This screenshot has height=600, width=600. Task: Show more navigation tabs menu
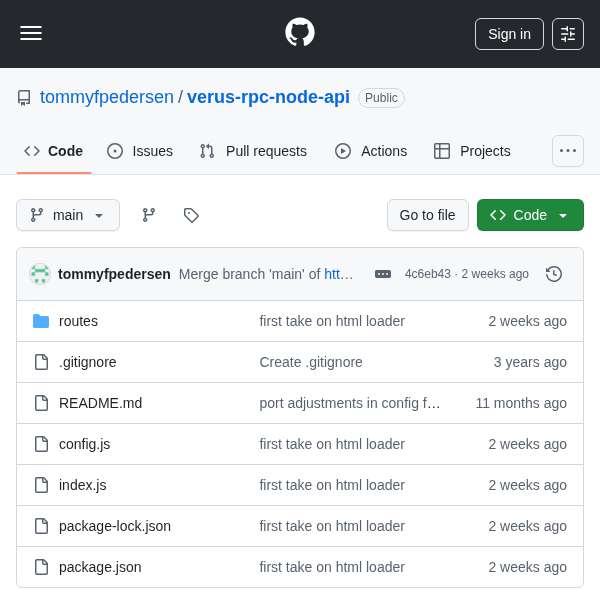pyautogui.click(x=568, y=151)
